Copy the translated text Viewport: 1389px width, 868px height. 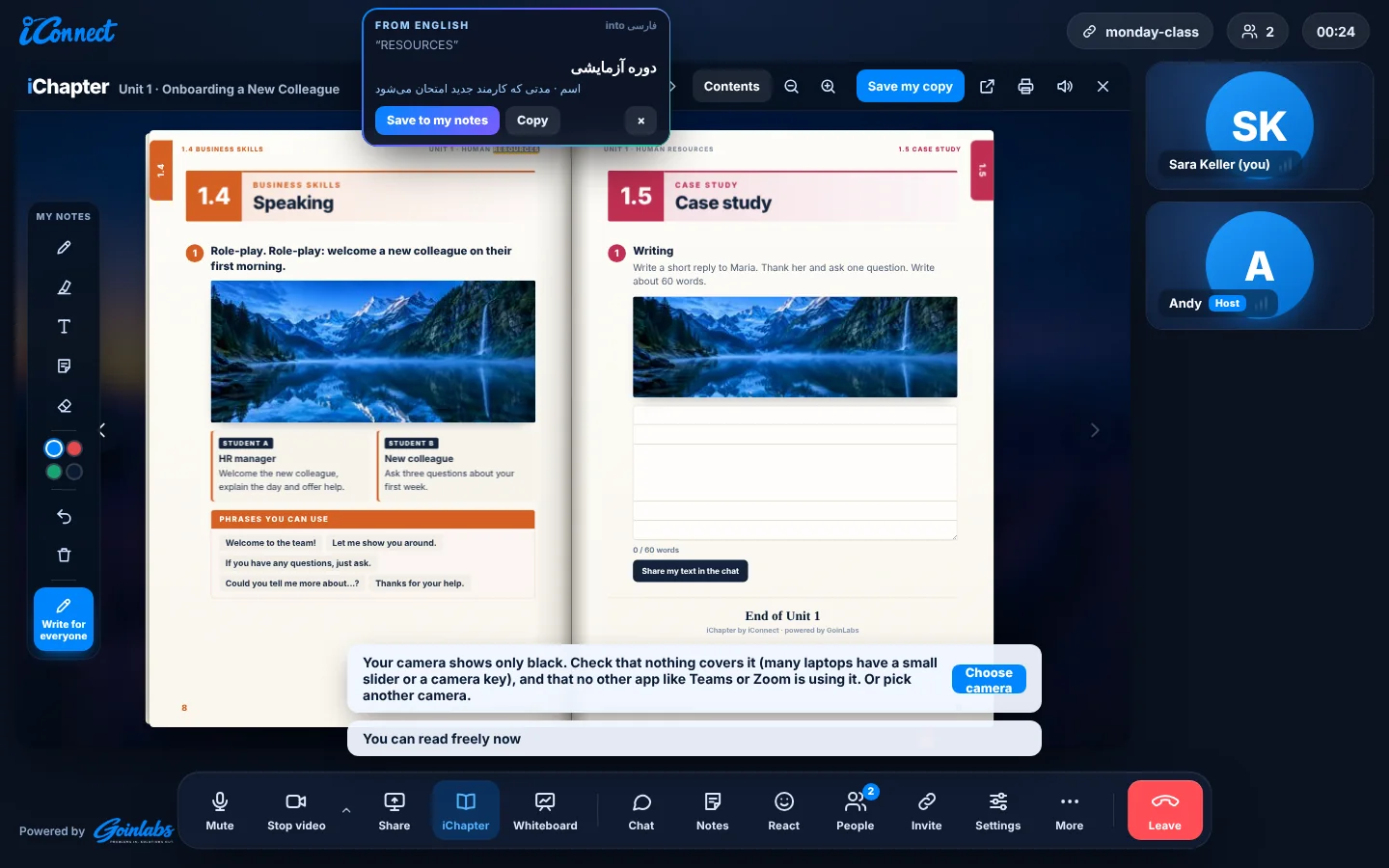click(532, 121)
